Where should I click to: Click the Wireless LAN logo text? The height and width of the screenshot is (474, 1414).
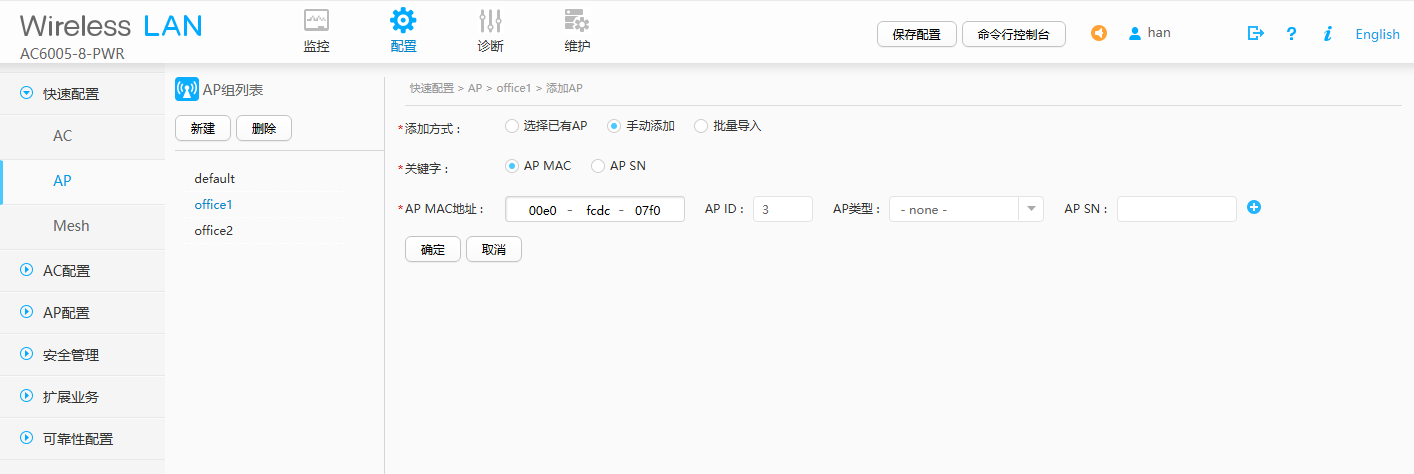[111, 25]
